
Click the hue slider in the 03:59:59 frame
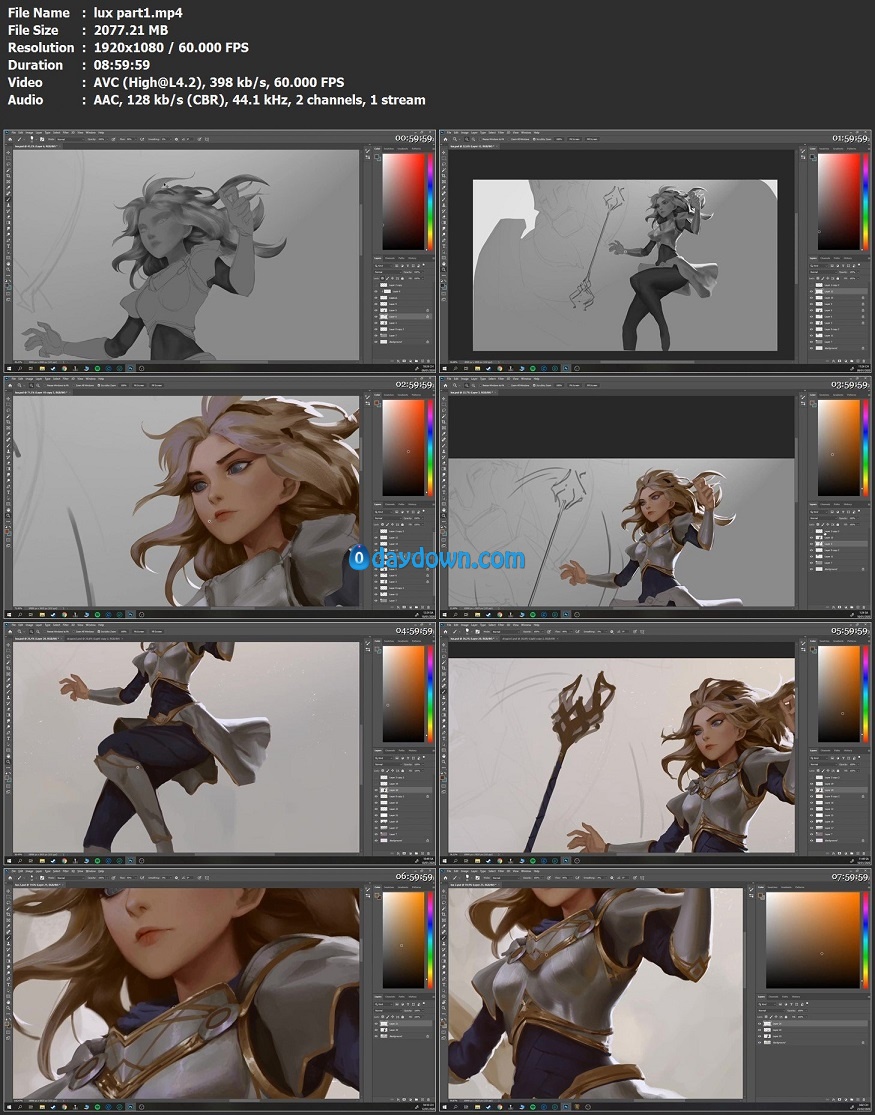865,447
